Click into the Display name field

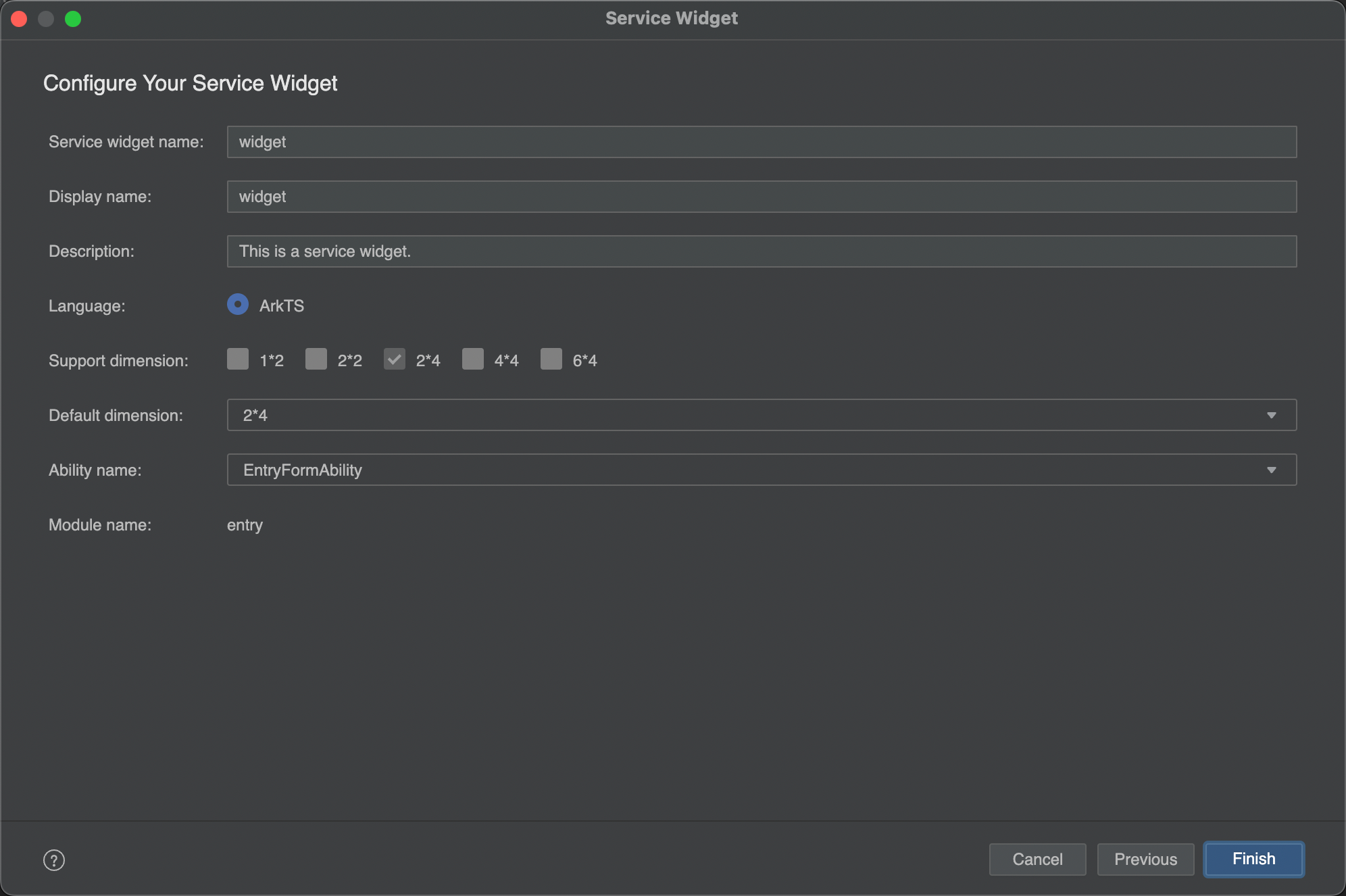pos(762,197)
